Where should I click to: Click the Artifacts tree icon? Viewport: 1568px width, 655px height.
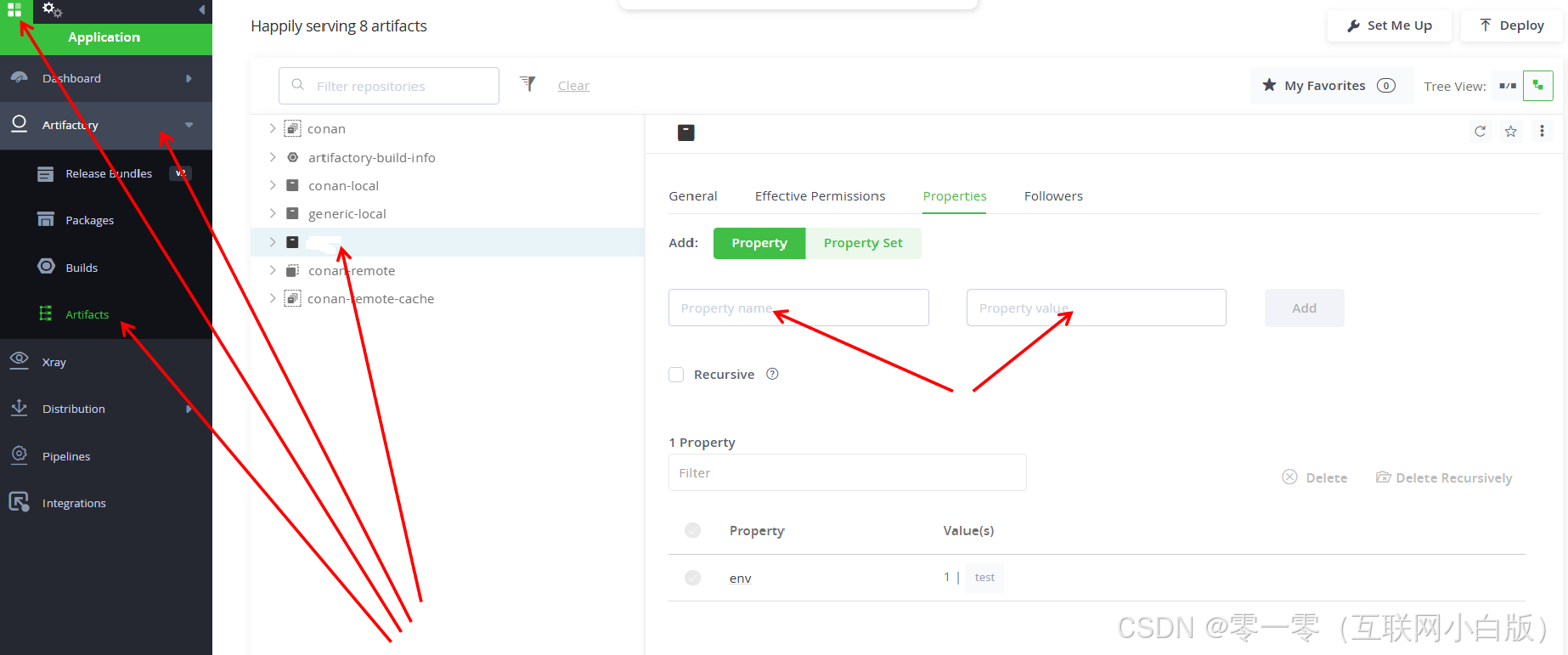click(x=46, y=313)
